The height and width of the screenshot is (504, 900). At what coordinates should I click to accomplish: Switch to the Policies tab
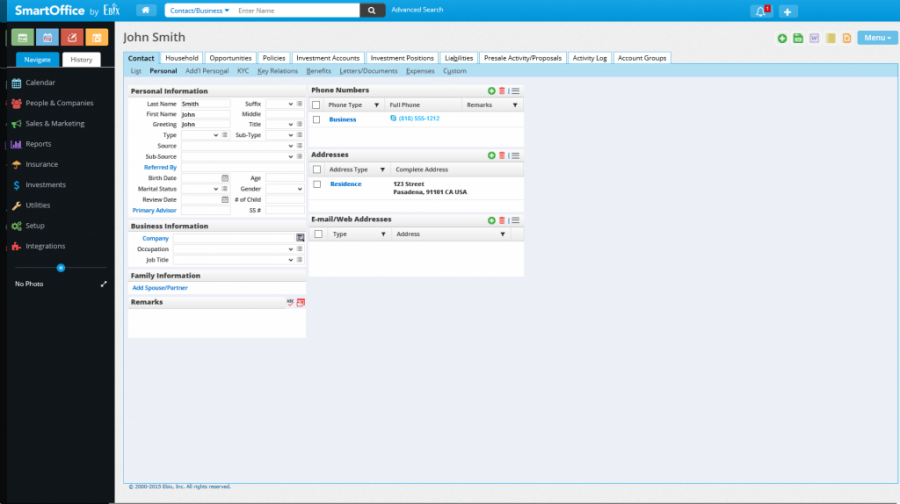(274, 58)
